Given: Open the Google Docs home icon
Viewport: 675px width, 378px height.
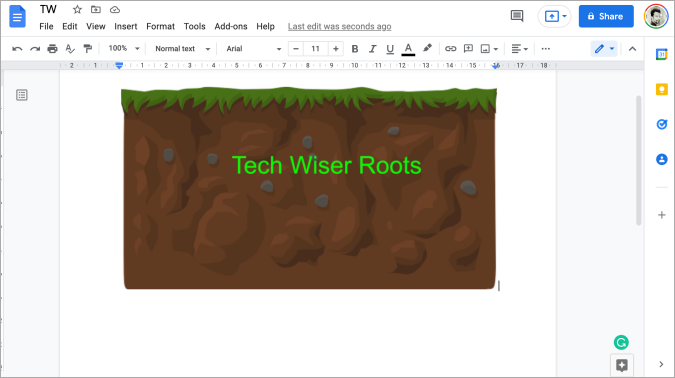Looking at the screenshot, I should click(x=18, y=16).
